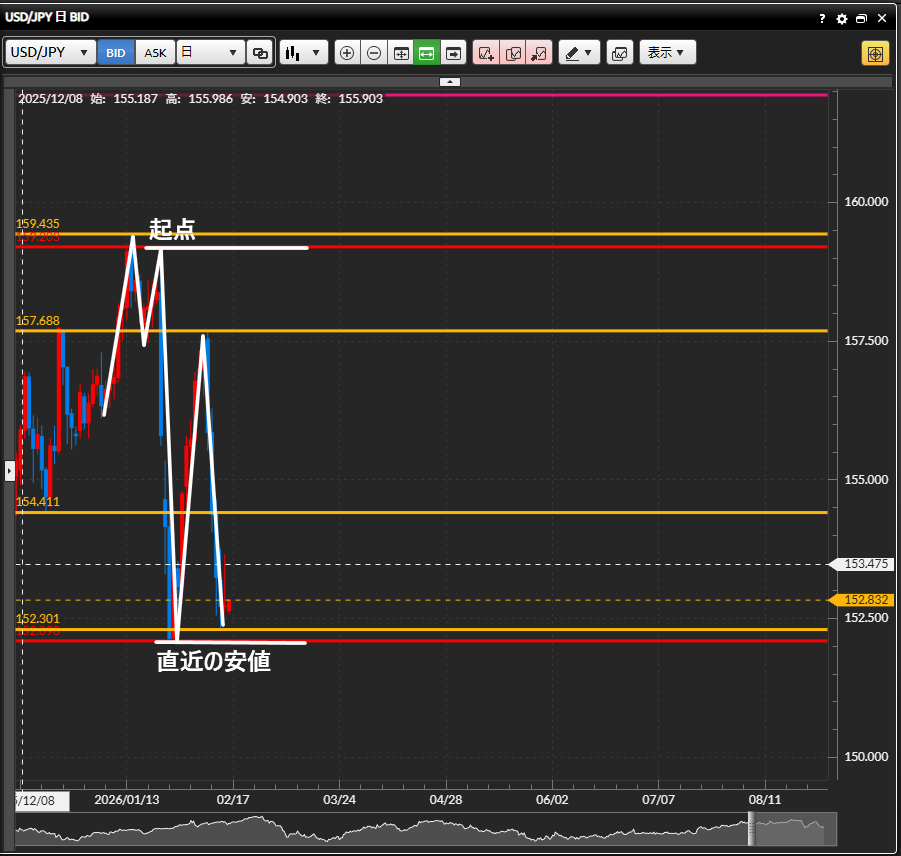This screenshot has height=856, width=901.
Task: Click the edit indicator icon
Action: [x=513, y=53]
